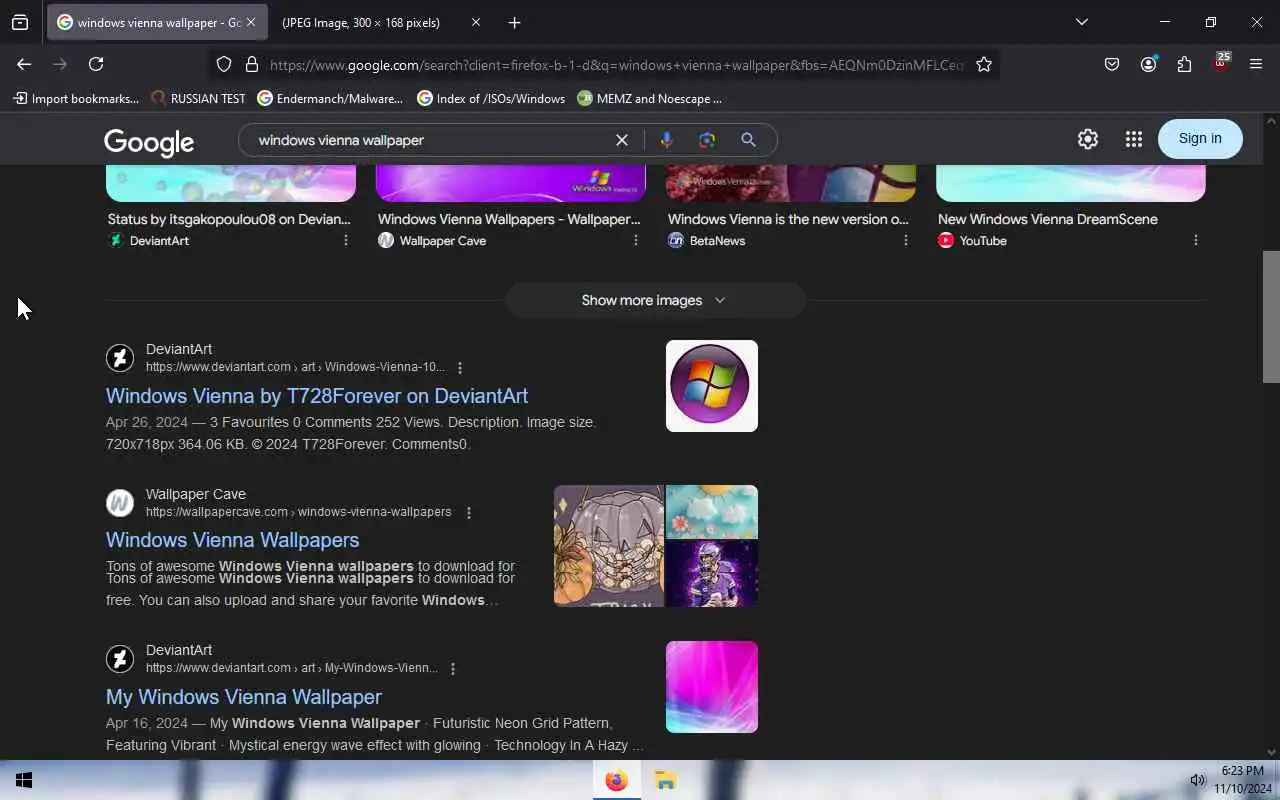
Task: Open more options for BetaNews image result
Action: click(x=906, y=240)
